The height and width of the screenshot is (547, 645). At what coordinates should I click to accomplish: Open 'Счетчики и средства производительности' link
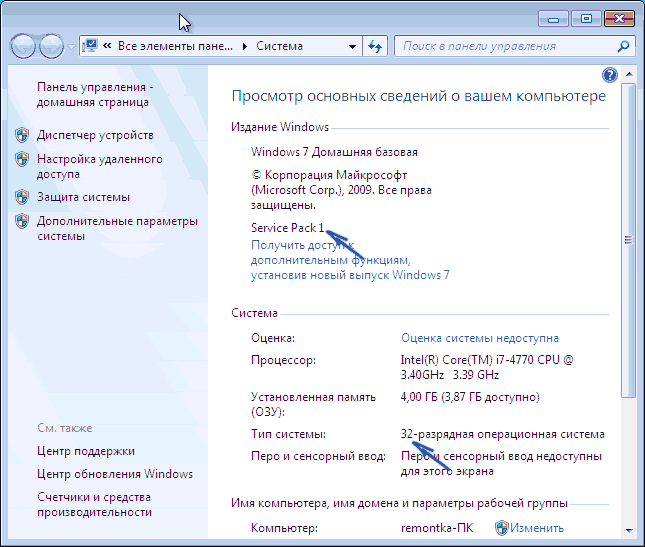tap(95, 505)
